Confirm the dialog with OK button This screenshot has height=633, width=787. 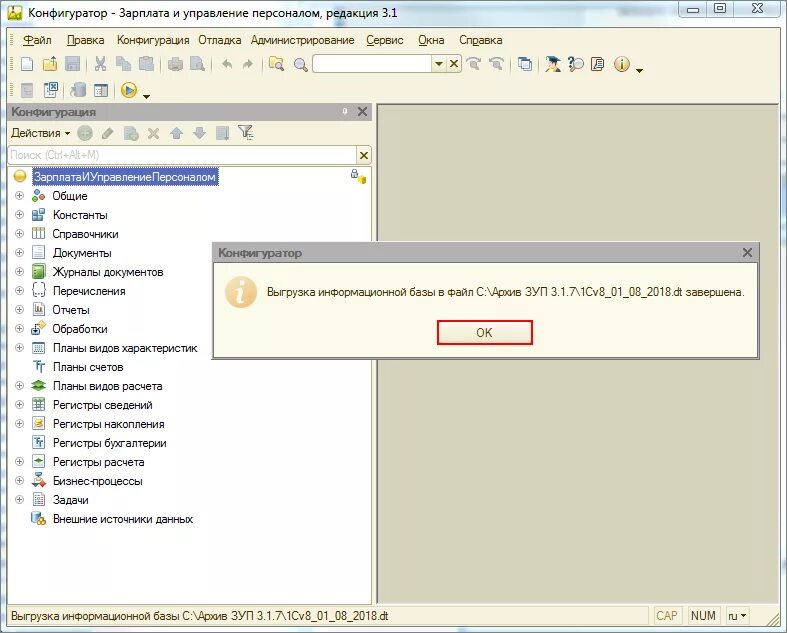point(484,332)
